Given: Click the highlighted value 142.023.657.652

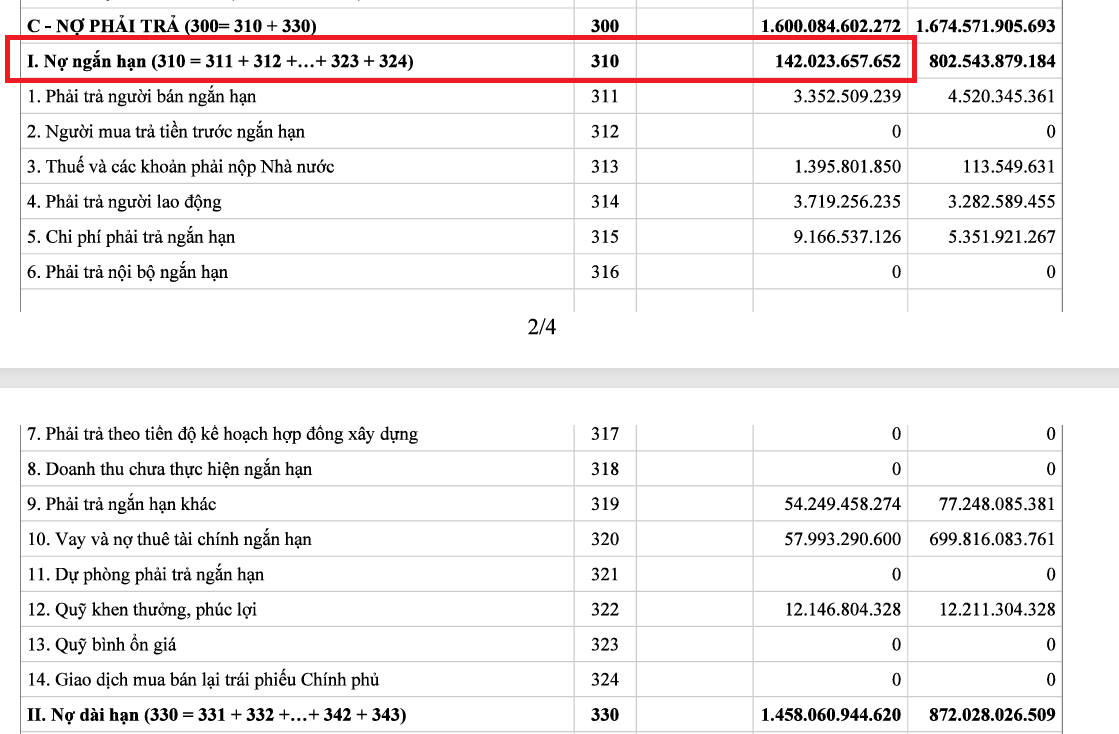Looking at the screenshot, I should click(x=837, y=61).
